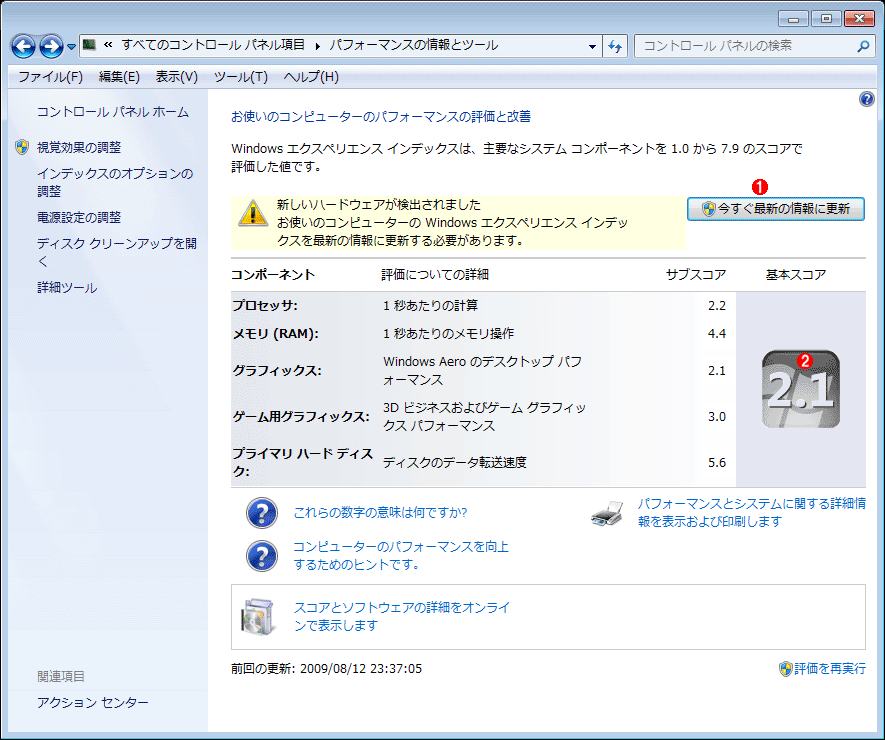Minimize the window
This screenshot has height=740, width=885.
tap(794, 19)
